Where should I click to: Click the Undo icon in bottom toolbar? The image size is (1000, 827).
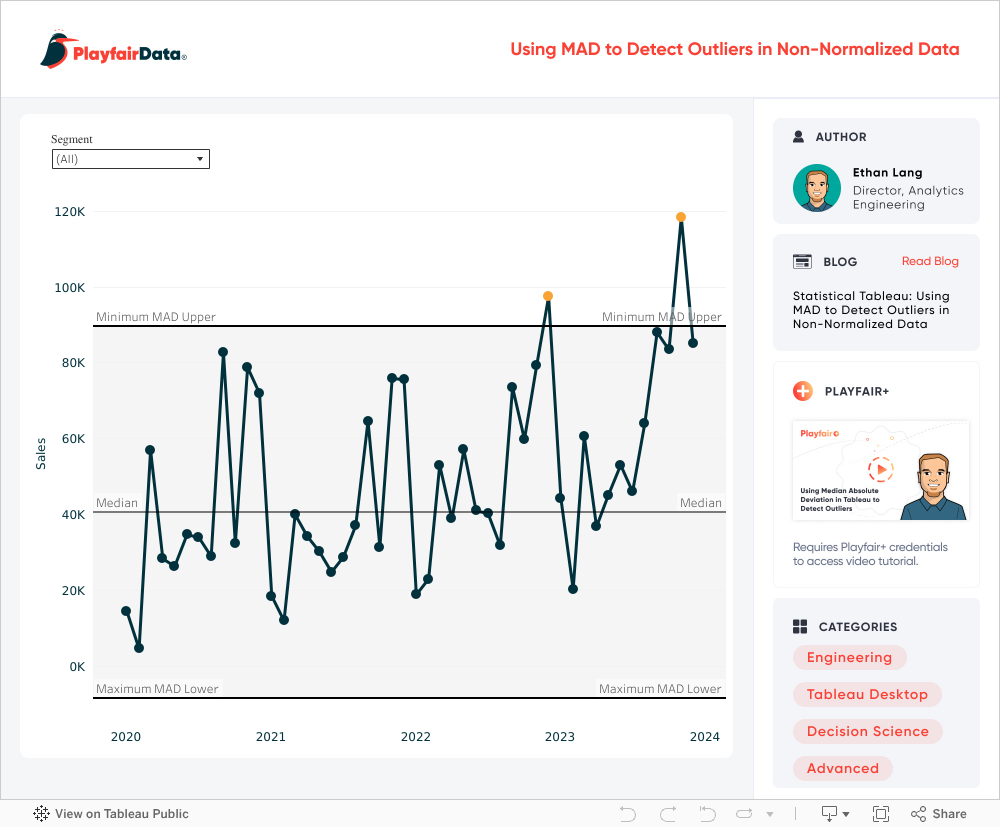(x=628, y=814)
